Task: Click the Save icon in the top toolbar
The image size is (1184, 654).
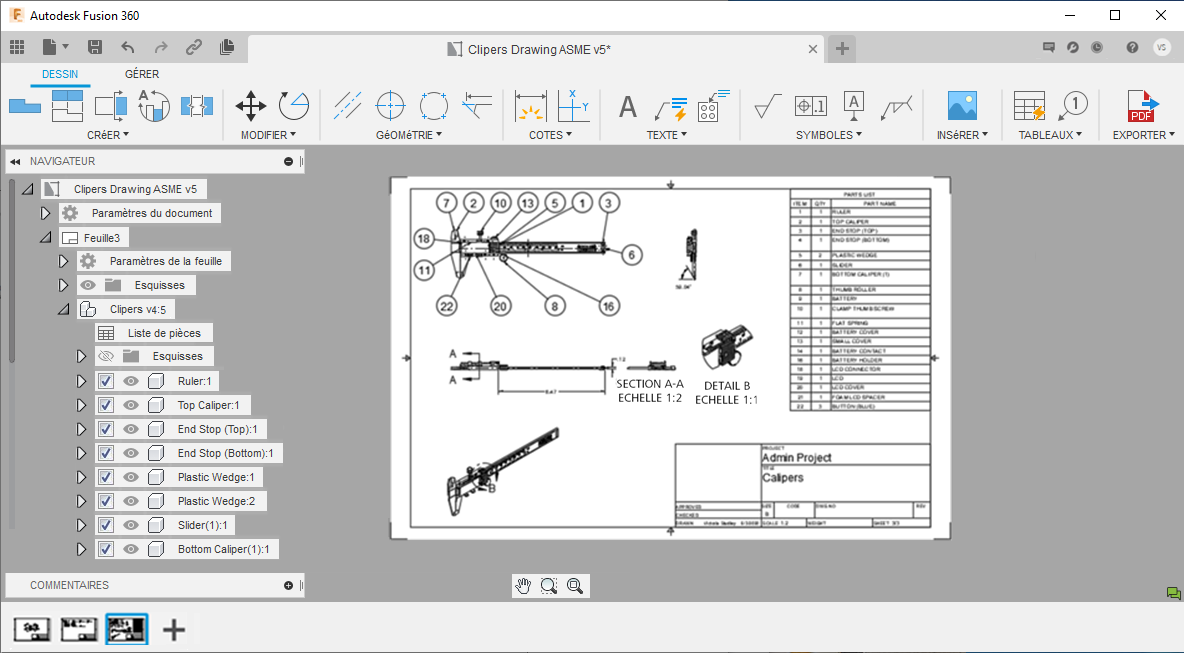Action: [95, 47]
